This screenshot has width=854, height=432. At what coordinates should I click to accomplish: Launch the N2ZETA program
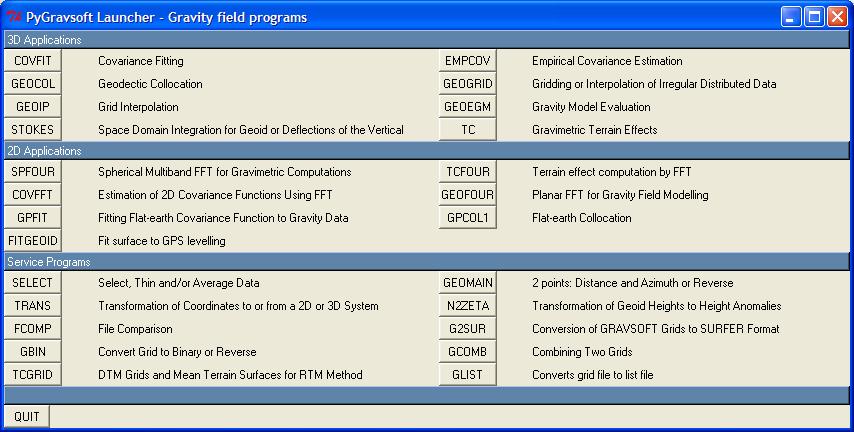[468, 306]
